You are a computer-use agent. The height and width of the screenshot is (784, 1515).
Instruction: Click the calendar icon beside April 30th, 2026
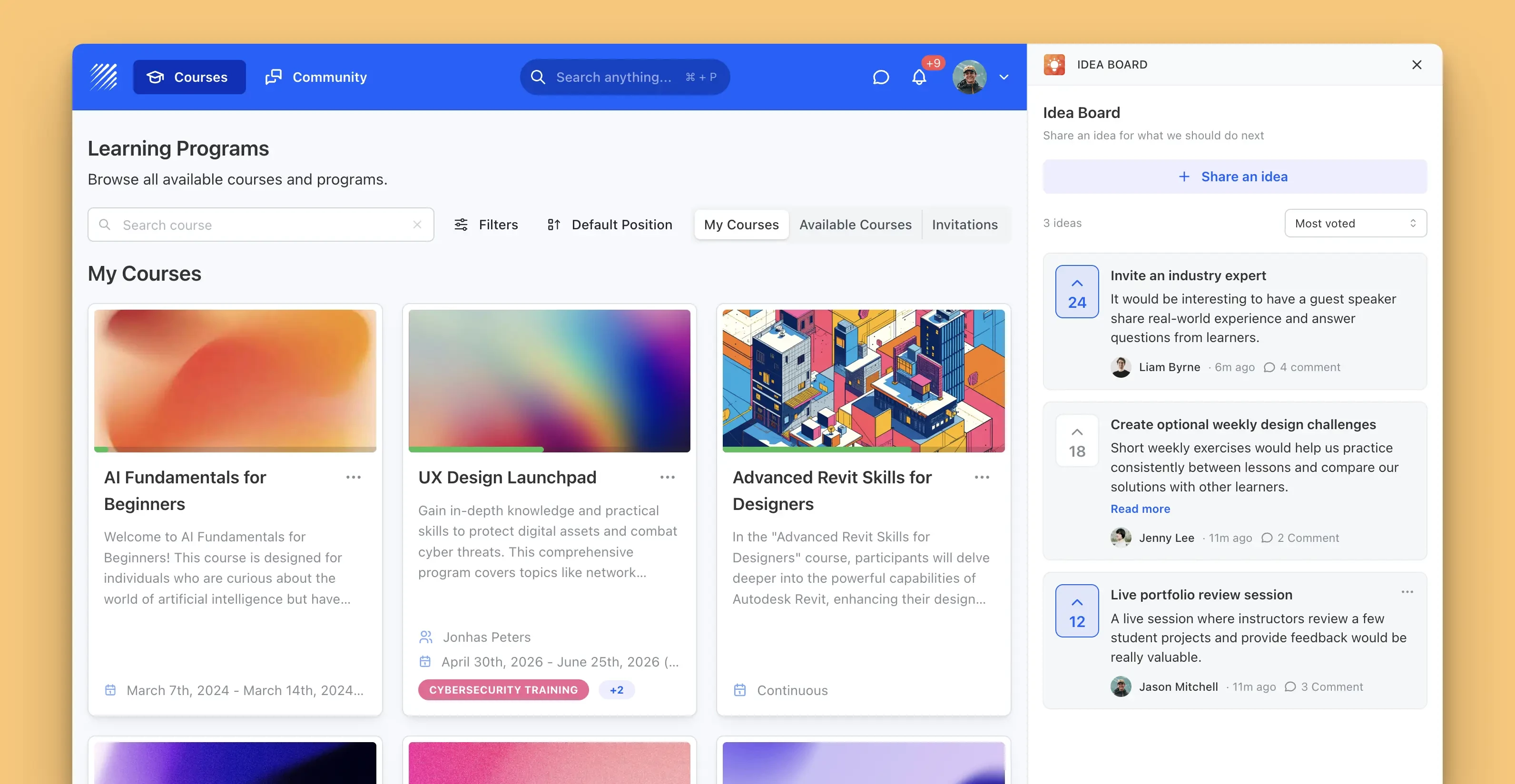pyautogui.click(x=425, y=662)
